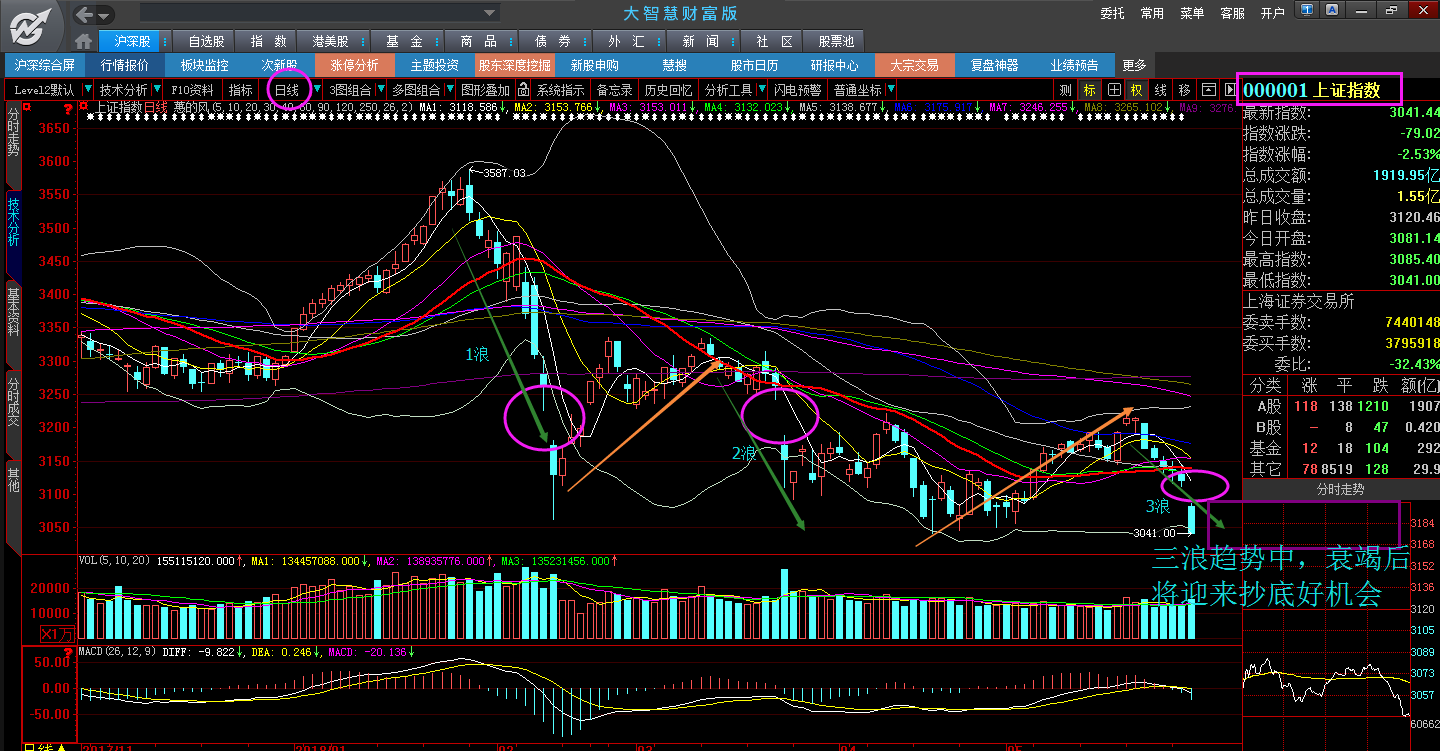Image resolution: width=1440 pixels, height=751 pixels.
Task: Open the 3图组合 dropdown arrow
Action: [x=380, y=90]
